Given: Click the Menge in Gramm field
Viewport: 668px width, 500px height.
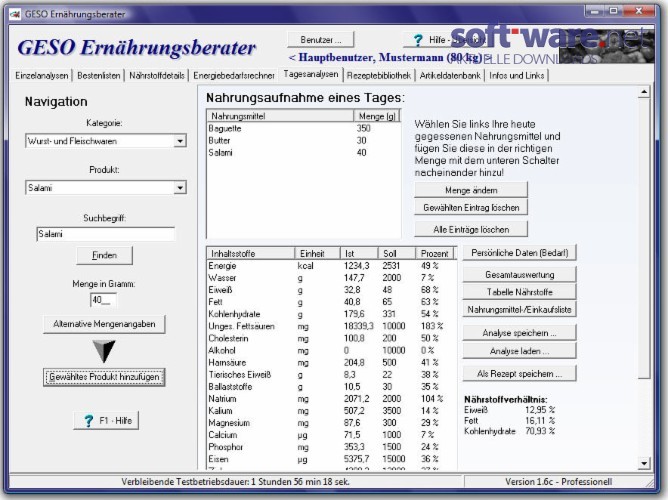Looking at the screenshot, I should [103, 300].
